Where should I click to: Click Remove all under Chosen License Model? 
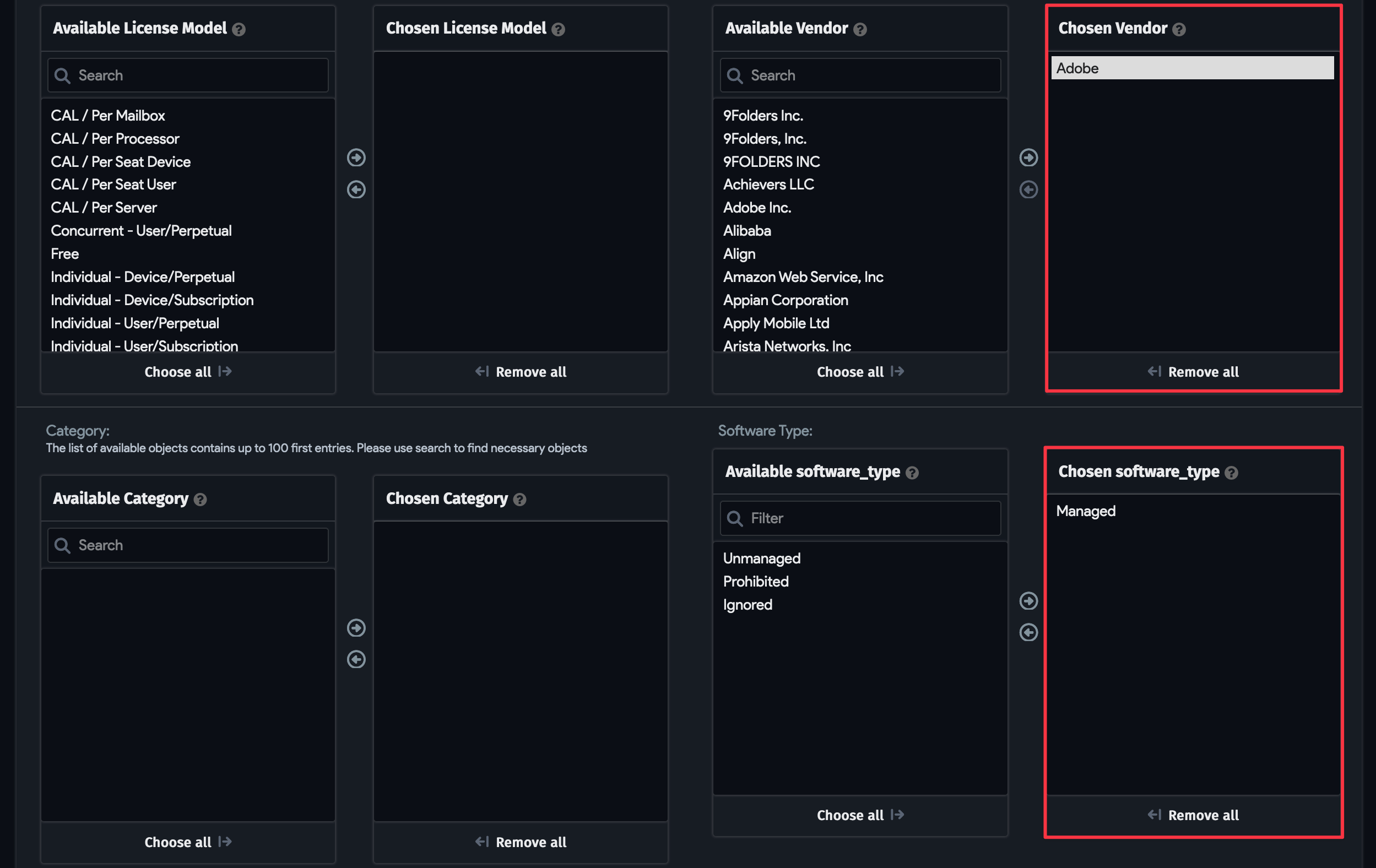pos(521,372)
